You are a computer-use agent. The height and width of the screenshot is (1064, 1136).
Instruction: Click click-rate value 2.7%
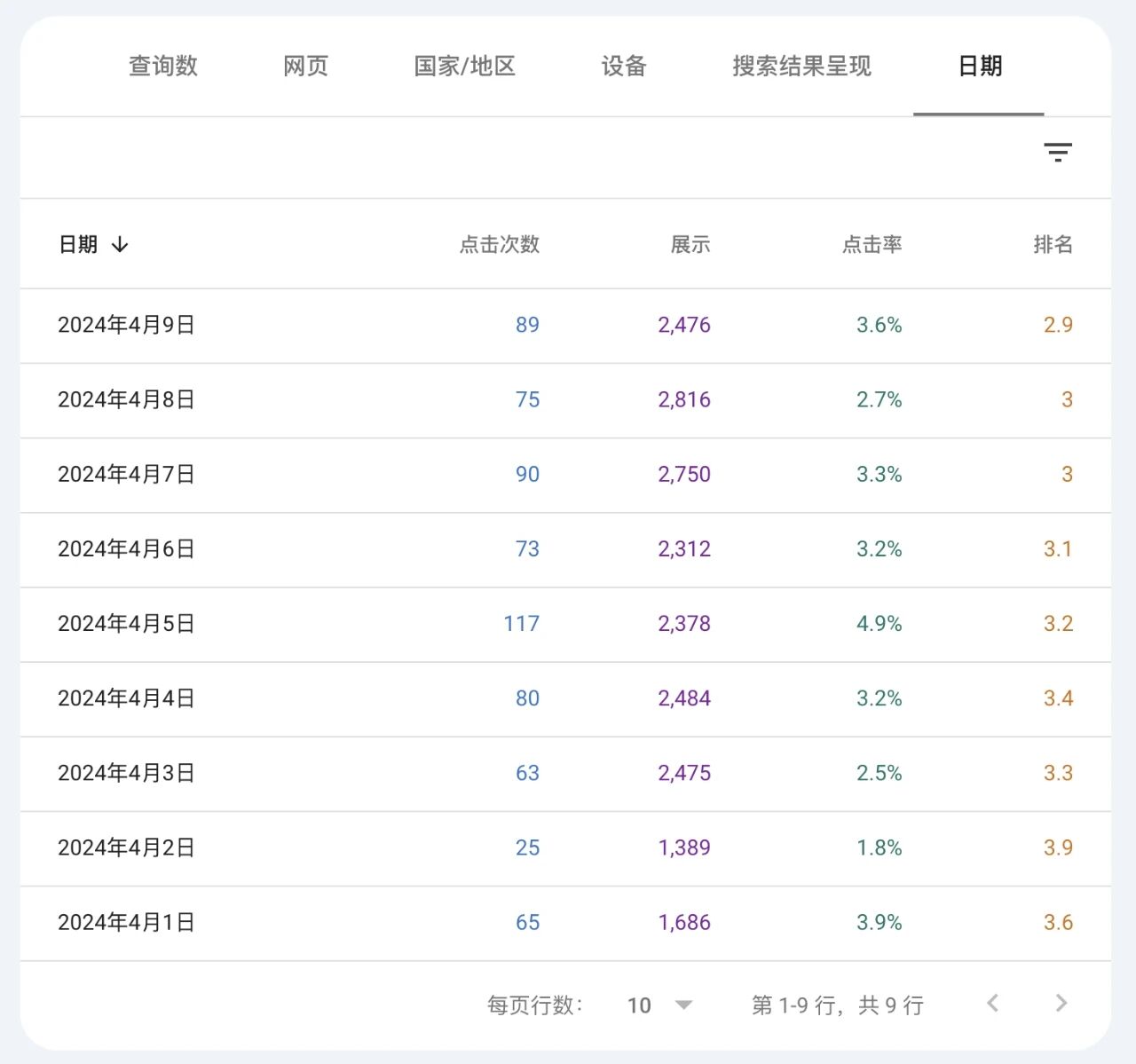point(880,400)
